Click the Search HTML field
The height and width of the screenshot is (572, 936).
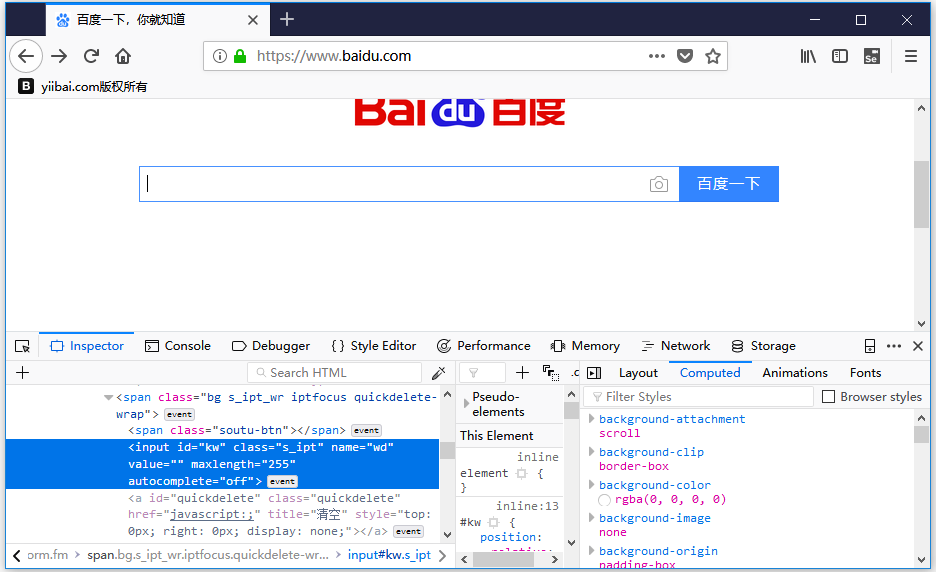click(x=334, y=373)
